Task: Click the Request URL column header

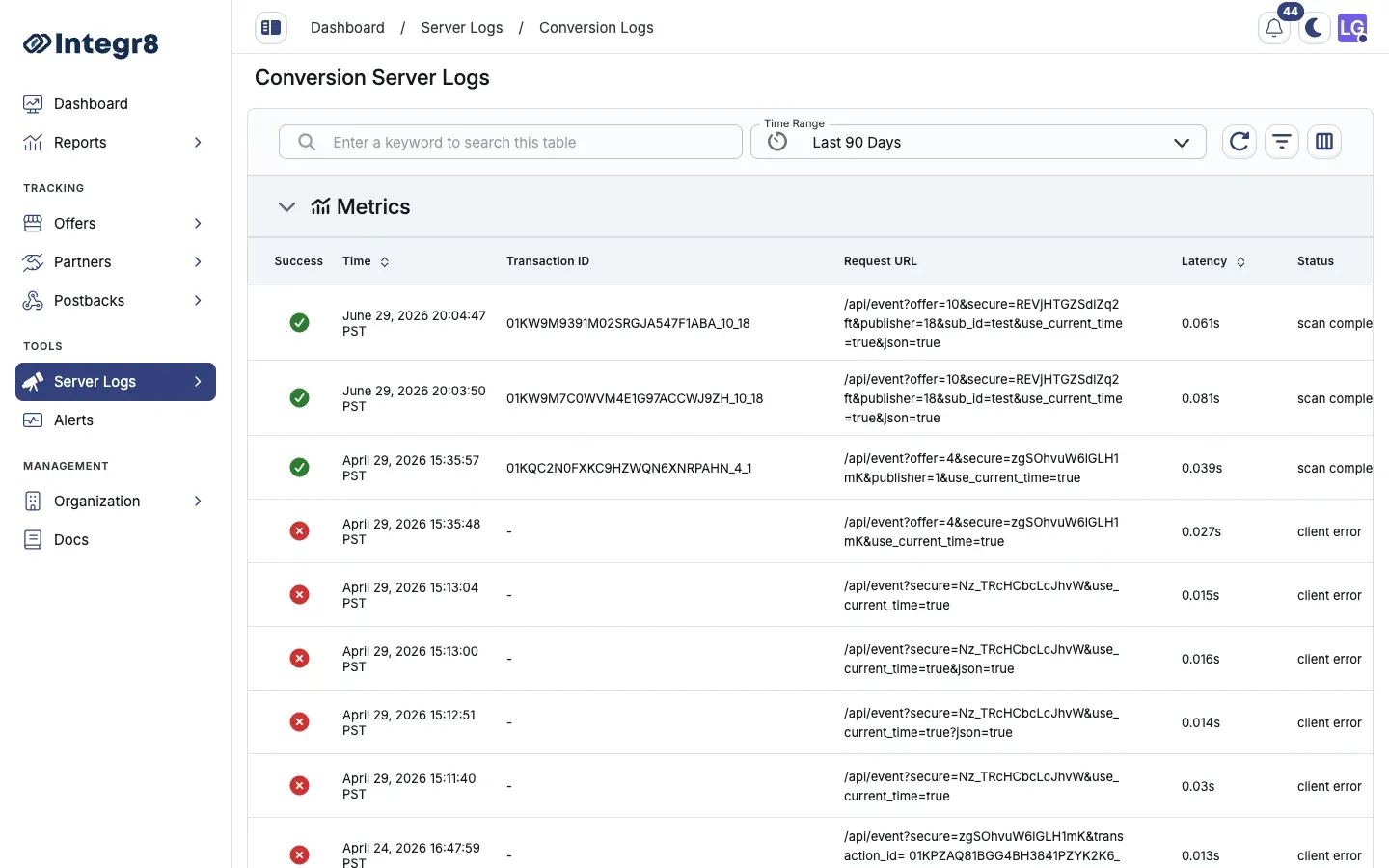Action: point(881,261)
